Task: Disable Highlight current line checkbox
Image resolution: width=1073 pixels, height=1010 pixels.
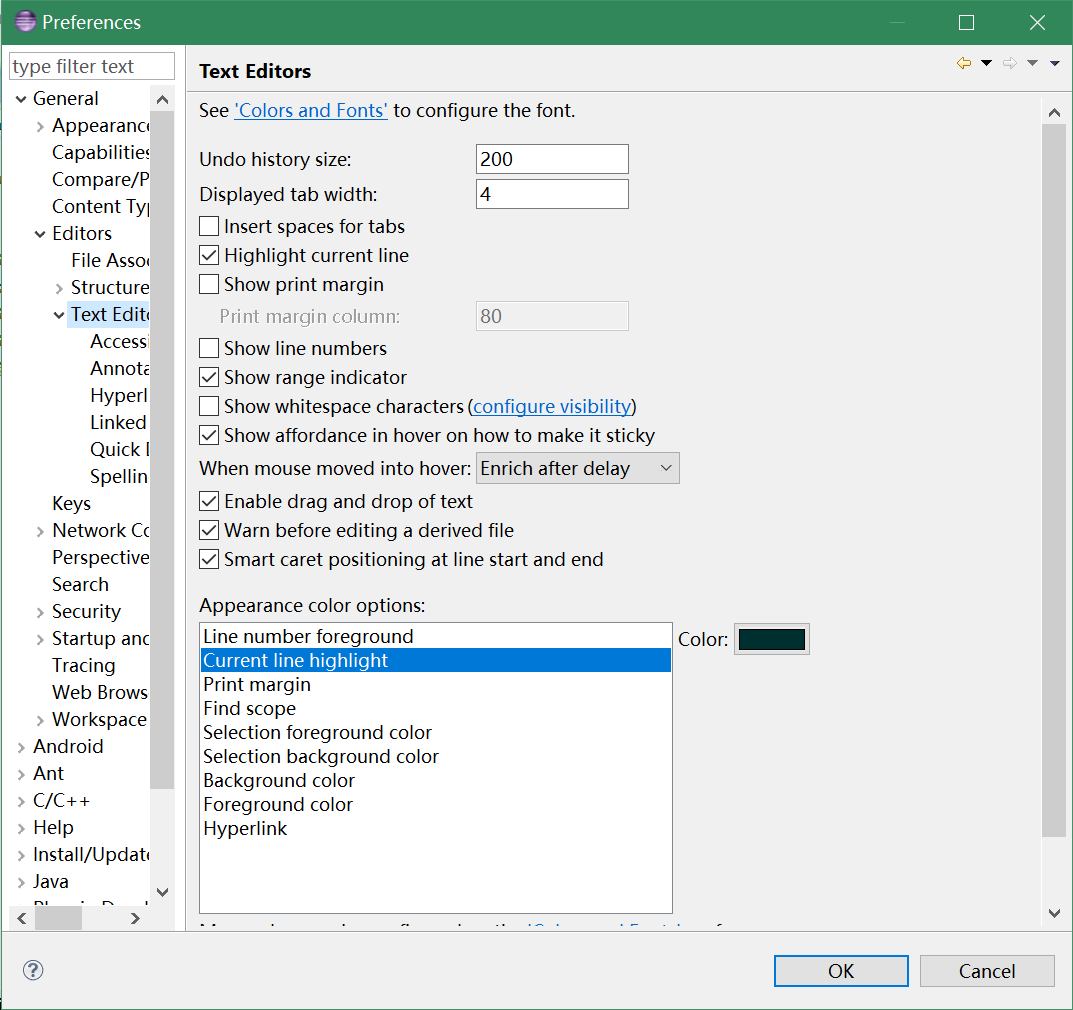Action: (209, 256)
